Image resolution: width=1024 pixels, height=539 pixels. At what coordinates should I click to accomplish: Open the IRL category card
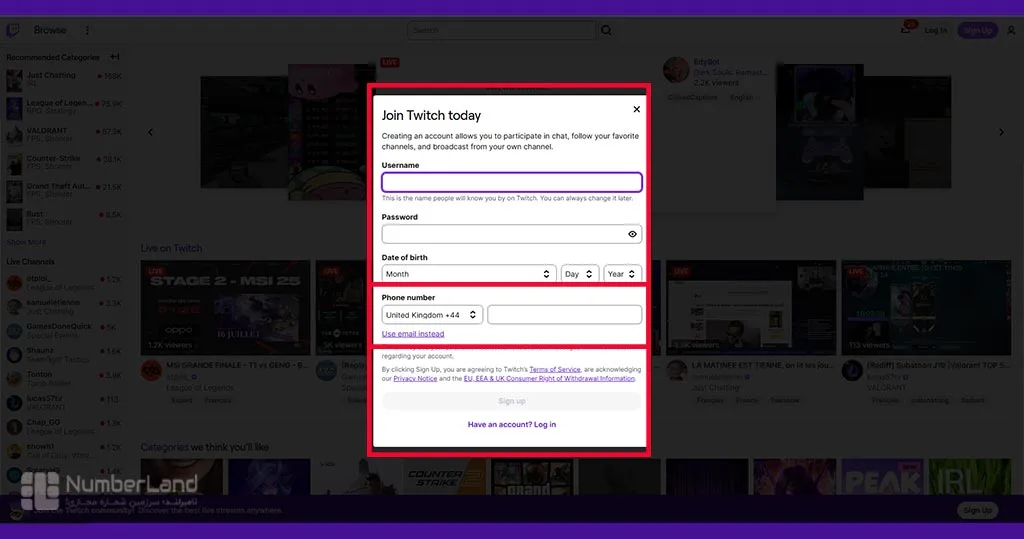tap(969, 478)
